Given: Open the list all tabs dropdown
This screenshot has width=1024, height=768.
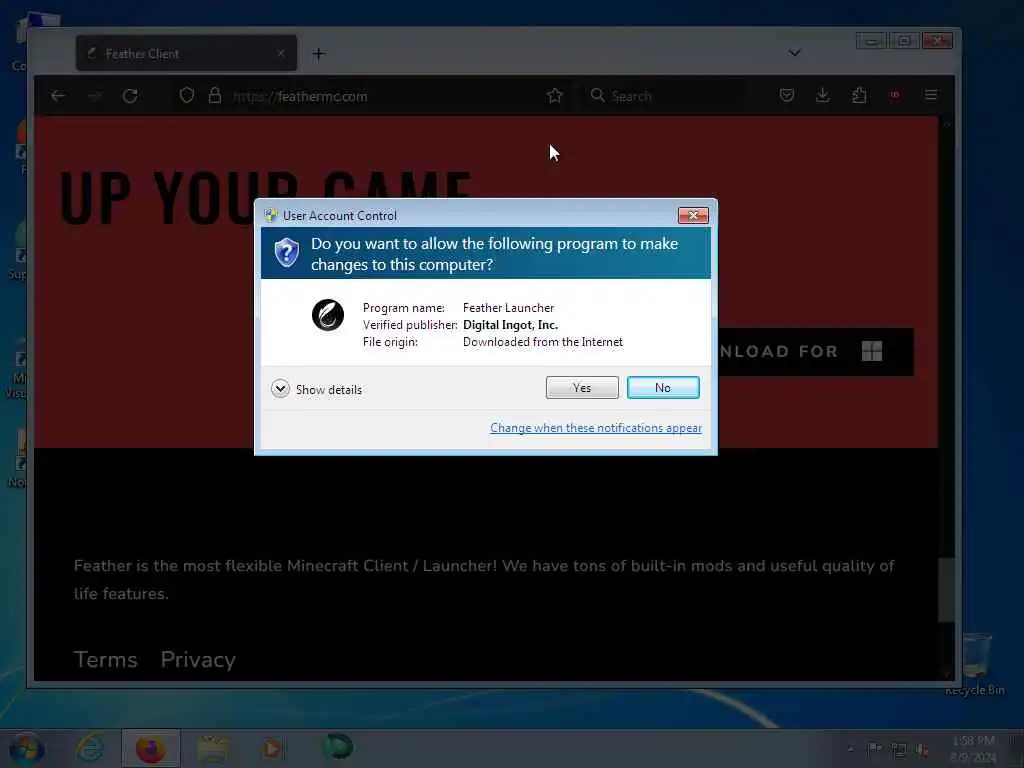Looking at the screenshot, I should click(794, 52).
